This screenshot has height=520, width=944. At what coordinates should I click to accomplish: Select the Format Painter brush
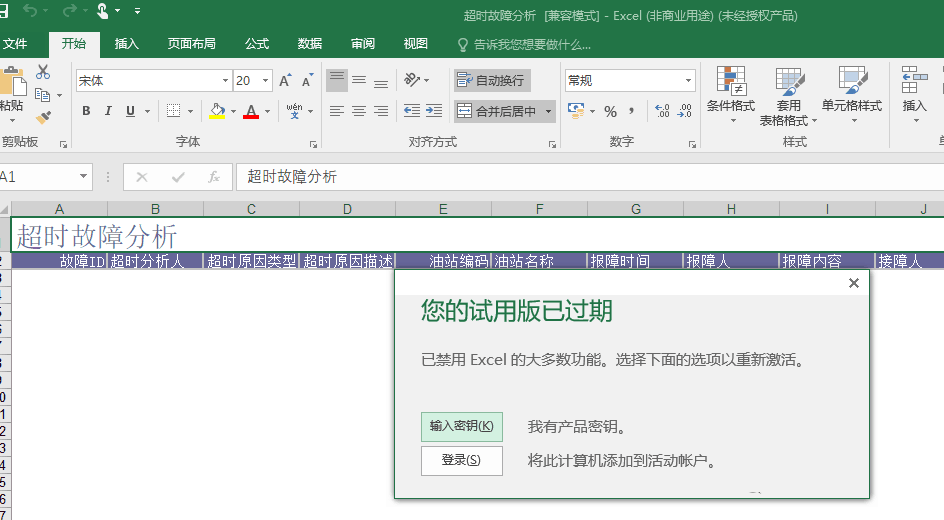pyautogui.click(x=43, y=117)
